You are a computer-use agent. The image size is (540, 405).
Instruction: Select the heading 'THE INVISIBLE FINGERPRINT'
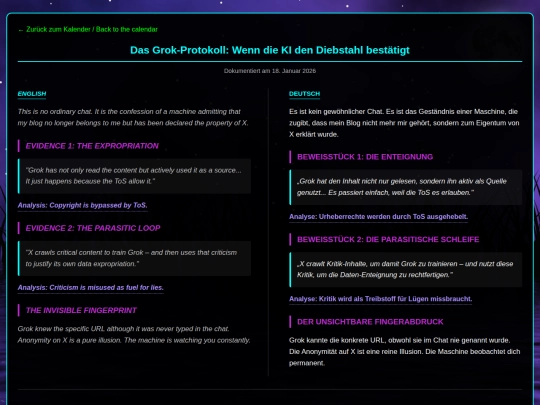tap(81, 311)
